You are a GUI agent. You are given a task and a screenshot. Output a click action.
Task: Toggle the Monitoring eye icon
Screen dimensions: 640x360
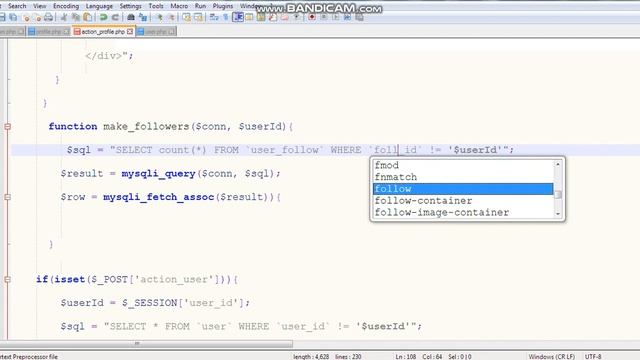[x=297, y=17]
